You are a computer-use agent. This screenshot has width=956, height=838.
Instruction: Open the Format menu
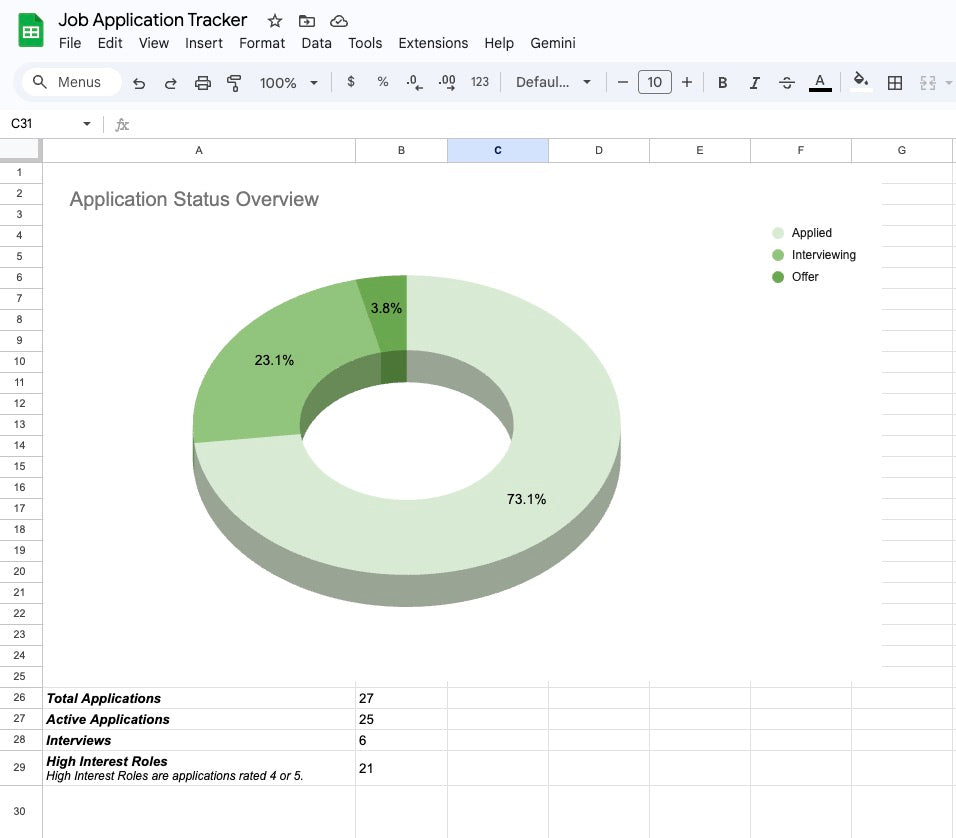pyautogui.click(x=261, y=43)
